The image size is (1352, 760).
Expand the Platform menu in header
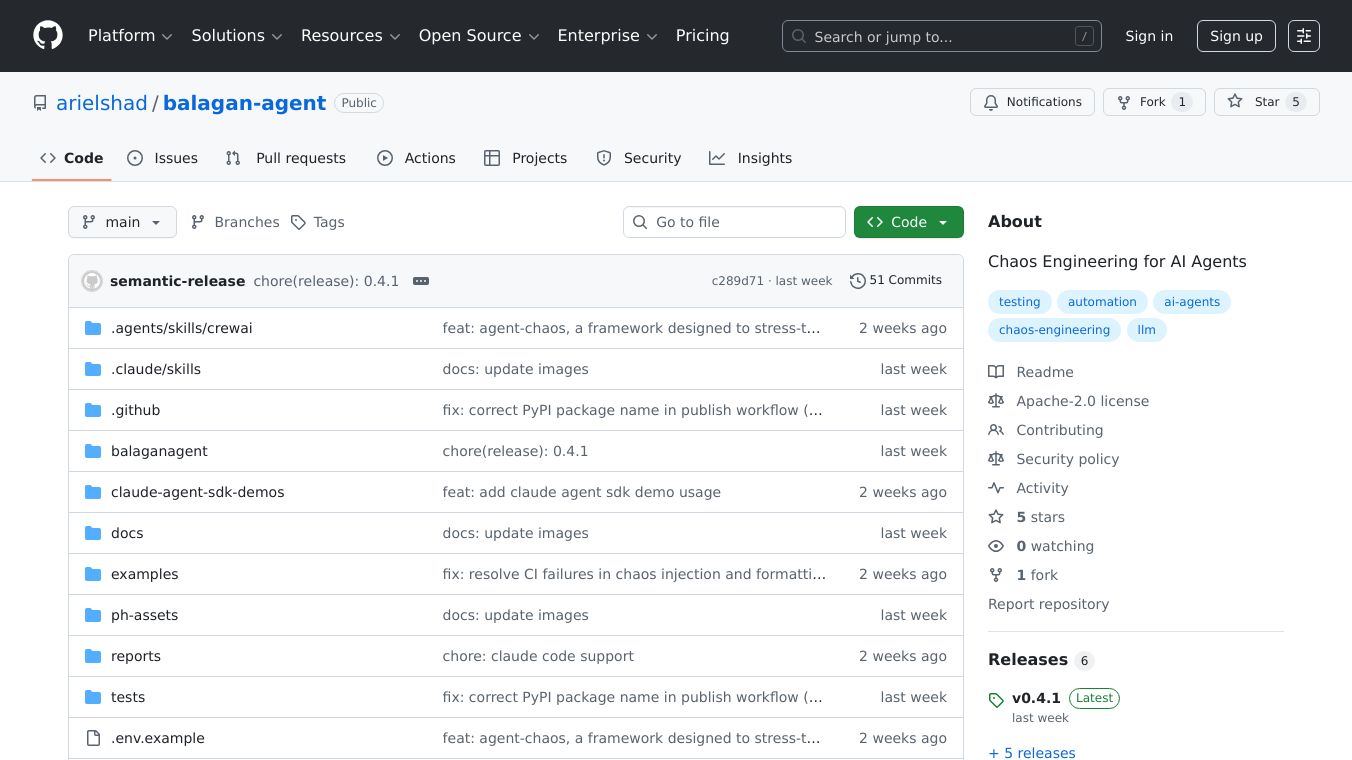(x=130, y=36)
